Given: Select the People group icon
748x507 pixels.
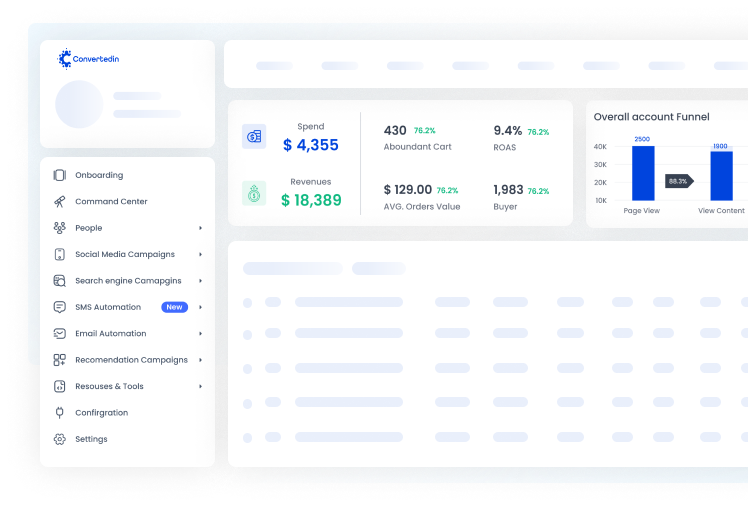Looking at the screenshot, I should pyautogui.click(x=60, y=228).
